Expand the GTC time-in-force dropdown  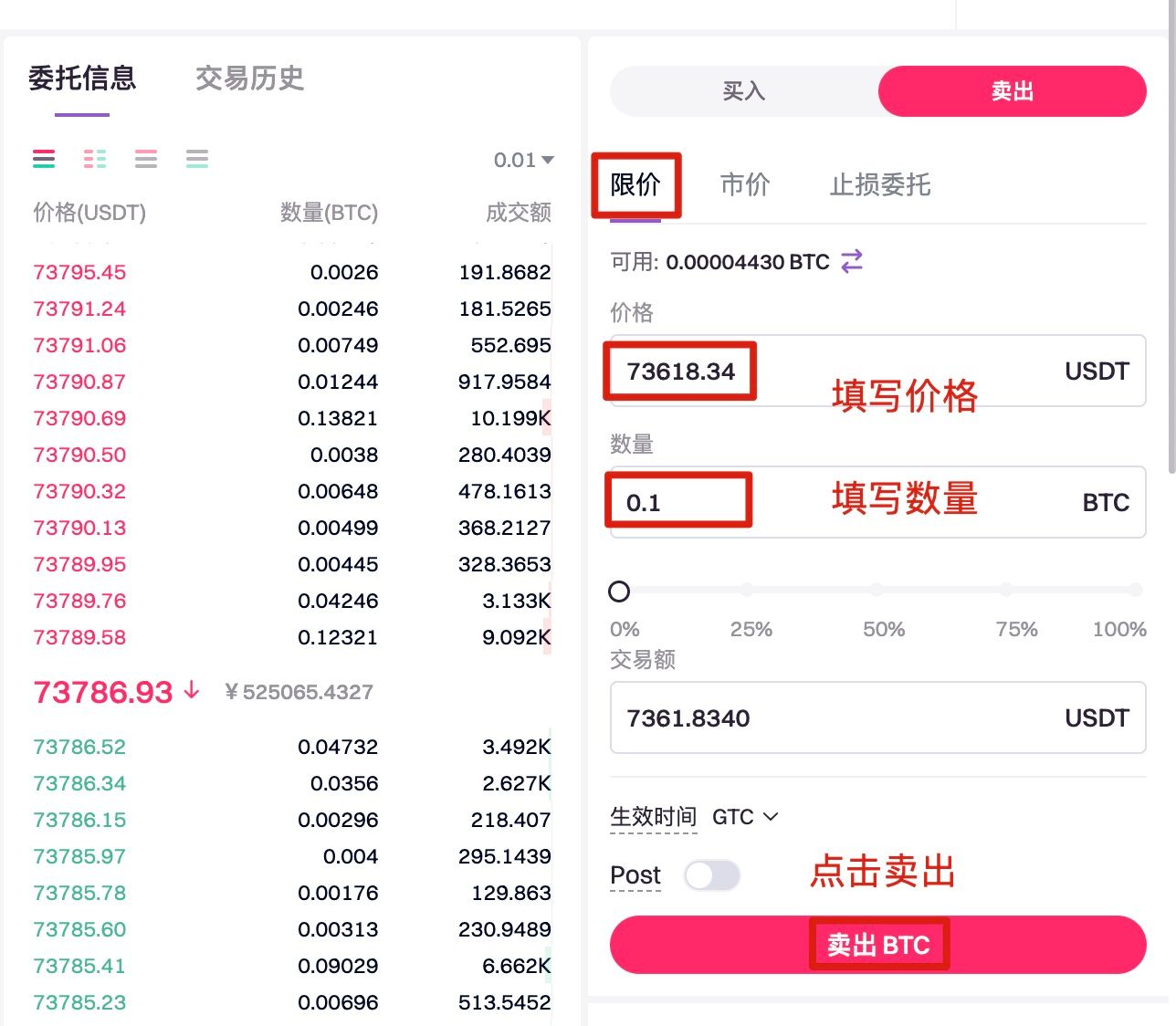point(745,817)
